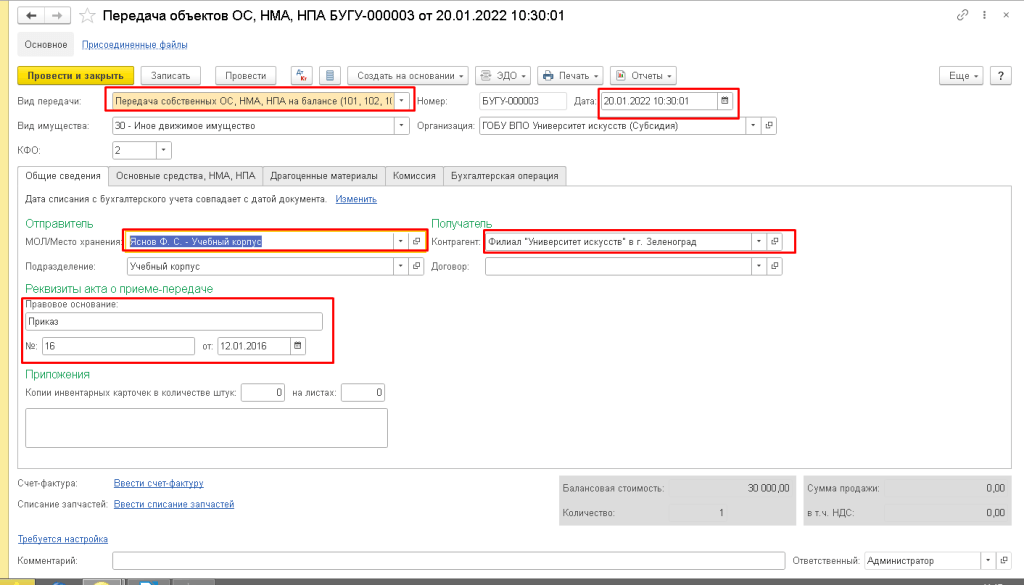Expand the КФО dropdown list
1024x585 pixels.
(x=163, y=151)
